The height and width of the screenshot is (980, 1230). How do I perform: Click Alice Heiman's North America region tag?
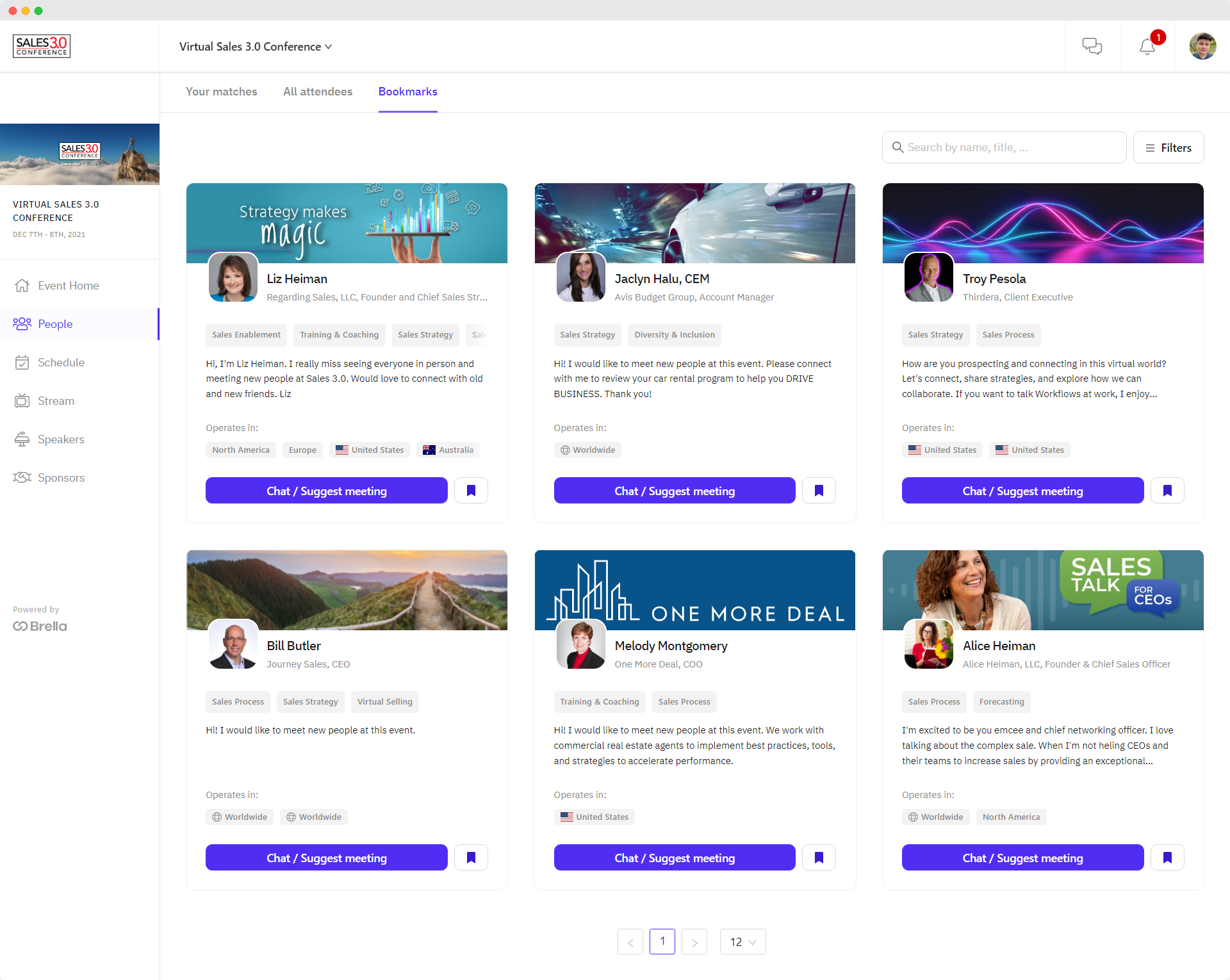pyautogui.click(x=1011, y=817)
